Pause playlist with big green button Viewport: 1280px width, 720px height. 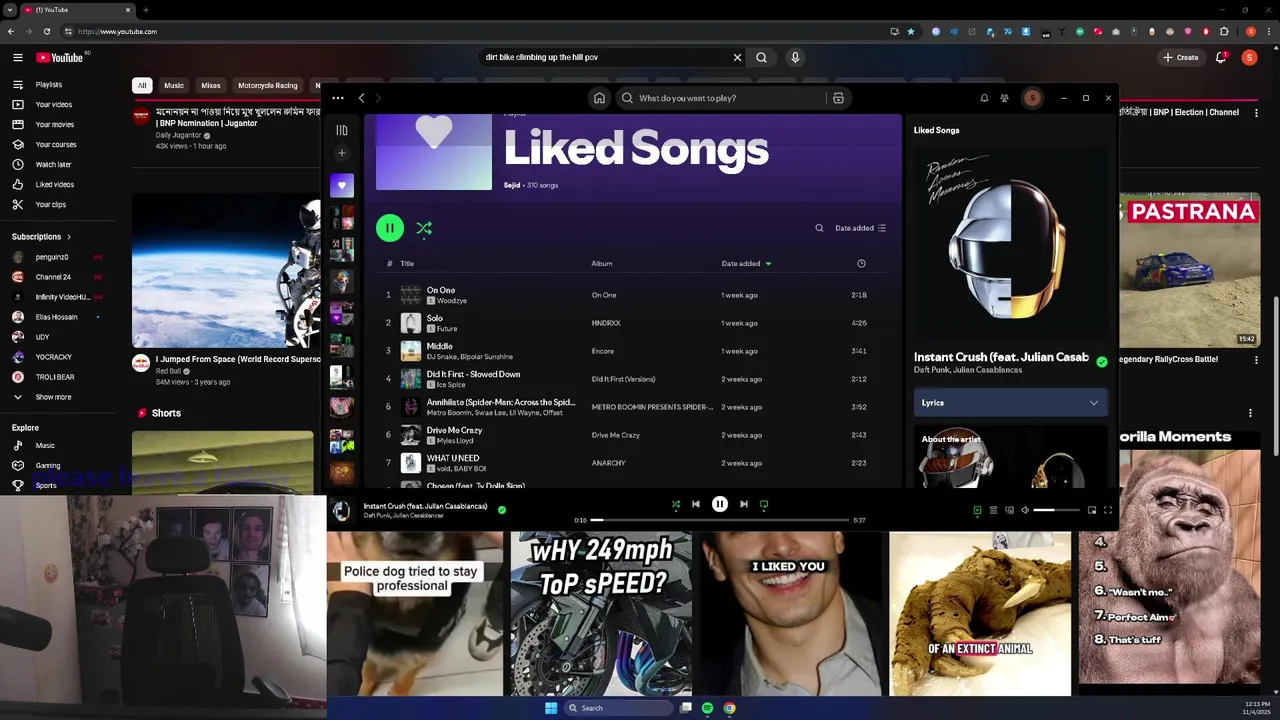click(390, 228)
